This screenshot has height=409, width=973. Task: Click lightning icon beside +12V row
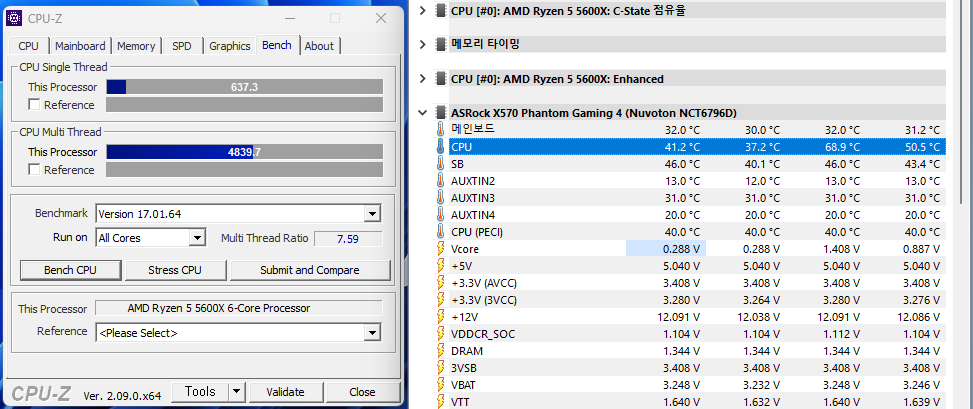click(x=441, y=317)
